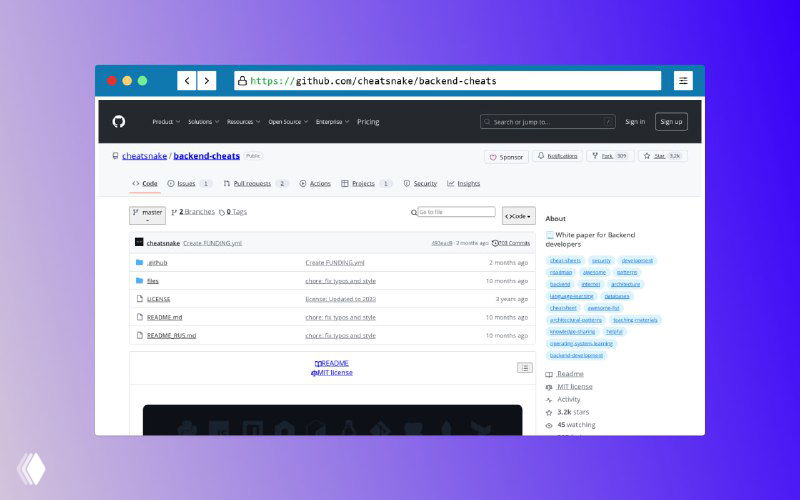Go forward with browser right arrow
The width and height of the screenshot is (800, 500).
click(207, 81)
